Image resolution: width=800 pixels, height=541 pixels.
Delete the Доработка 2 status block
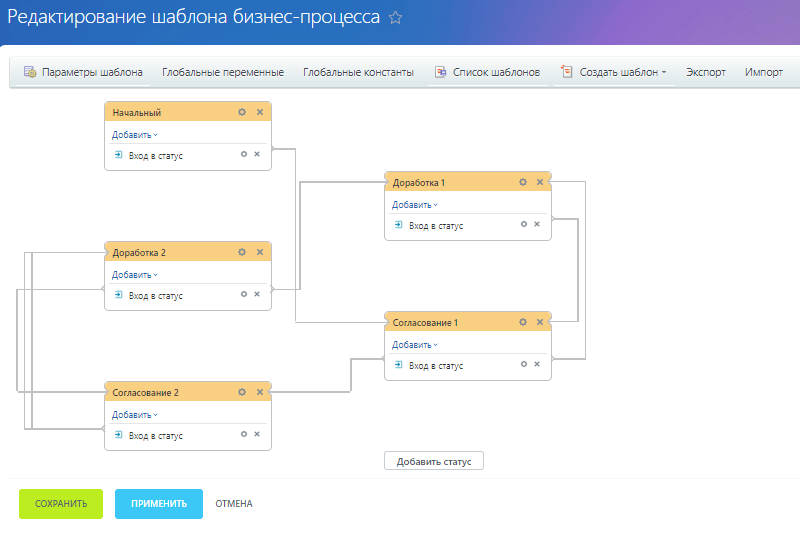pos(260,252)
